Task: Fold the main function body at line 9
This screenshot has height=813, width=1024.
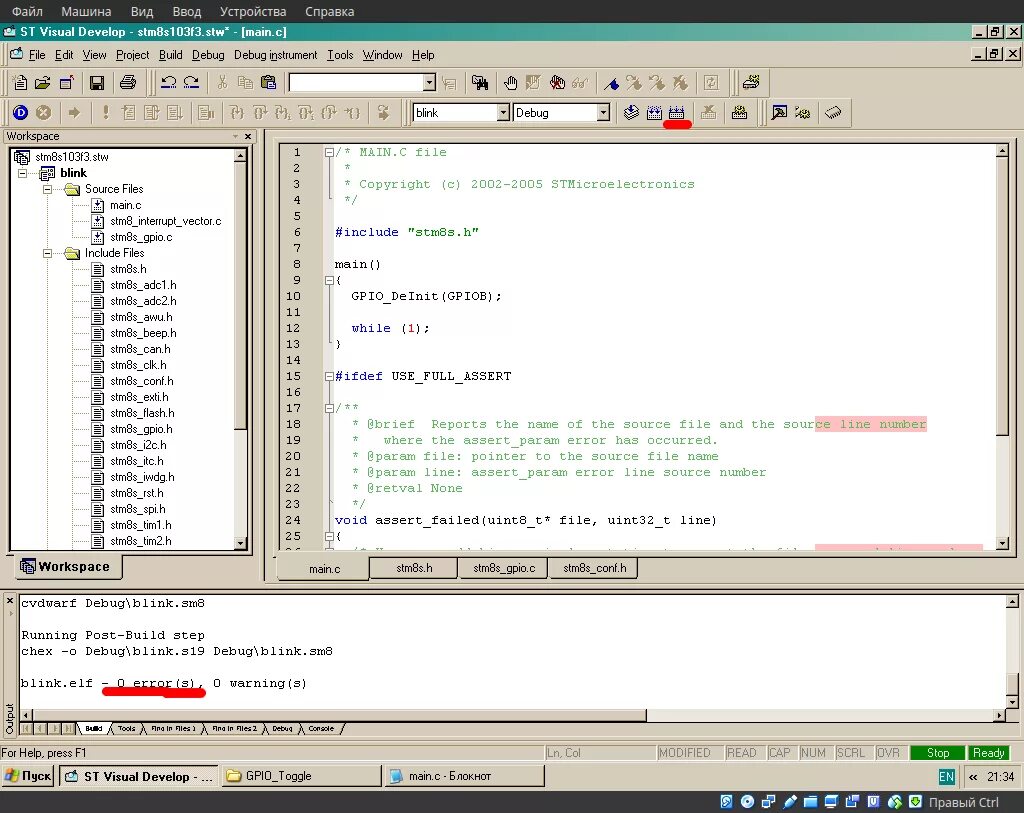Action: tap(329, 280)
